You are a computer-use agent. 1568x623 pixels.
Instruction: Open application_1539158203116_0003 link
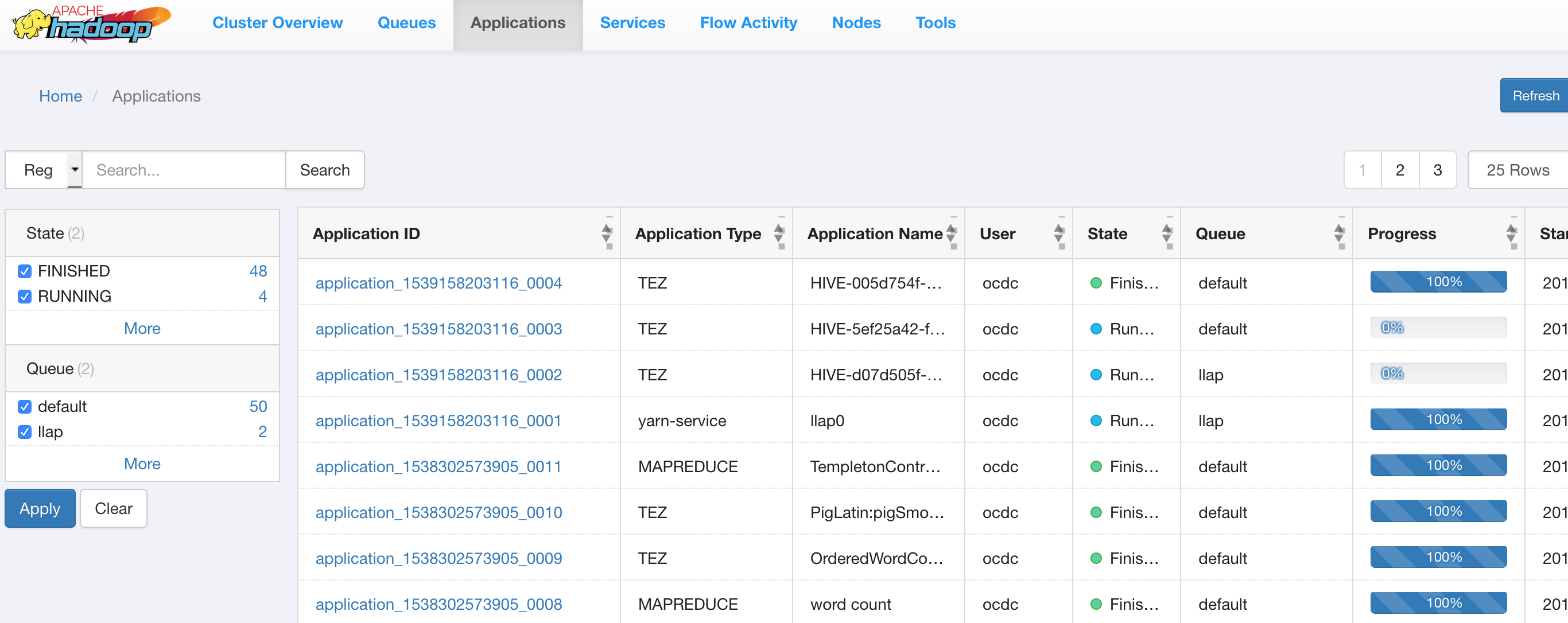(x=438, y=329)
